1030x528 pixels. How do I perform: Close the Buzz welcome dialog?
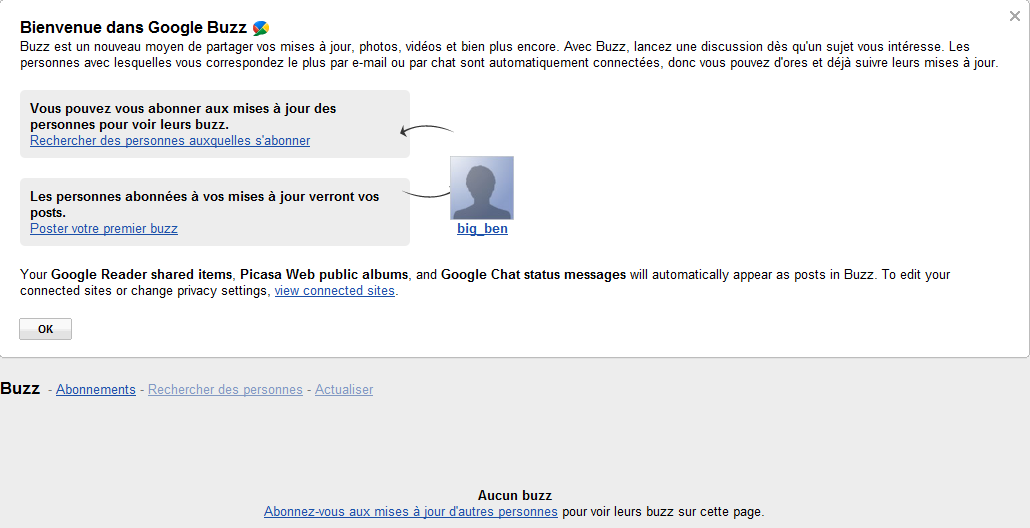(1014, 16)
